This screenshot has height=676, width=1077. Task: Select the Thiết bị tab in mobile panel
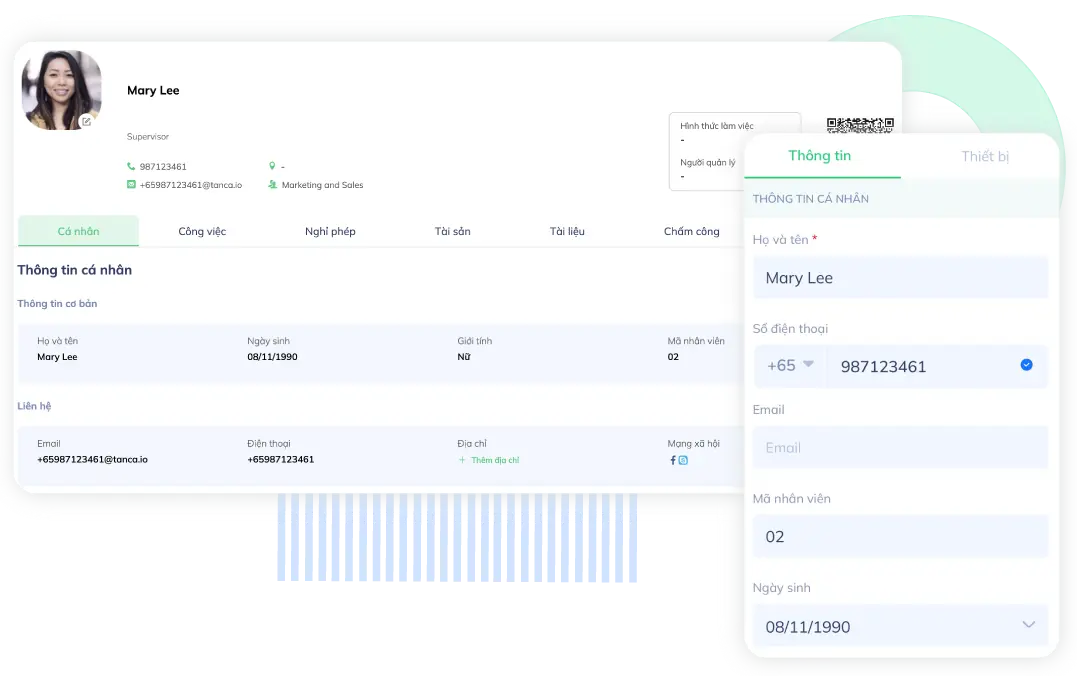(984, 156)
